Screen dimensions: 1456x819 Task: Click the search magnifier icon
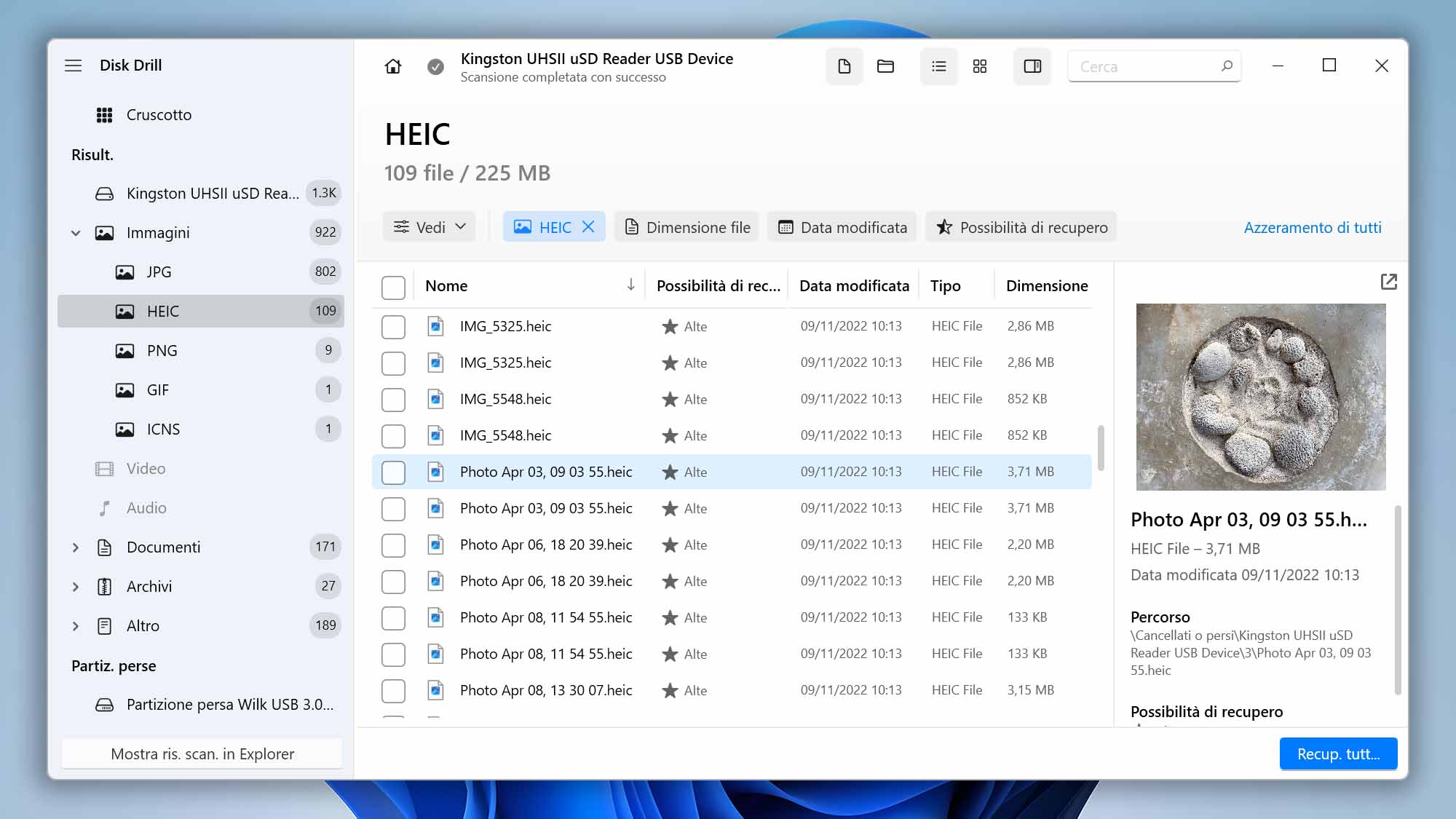tap(1227, 66)
